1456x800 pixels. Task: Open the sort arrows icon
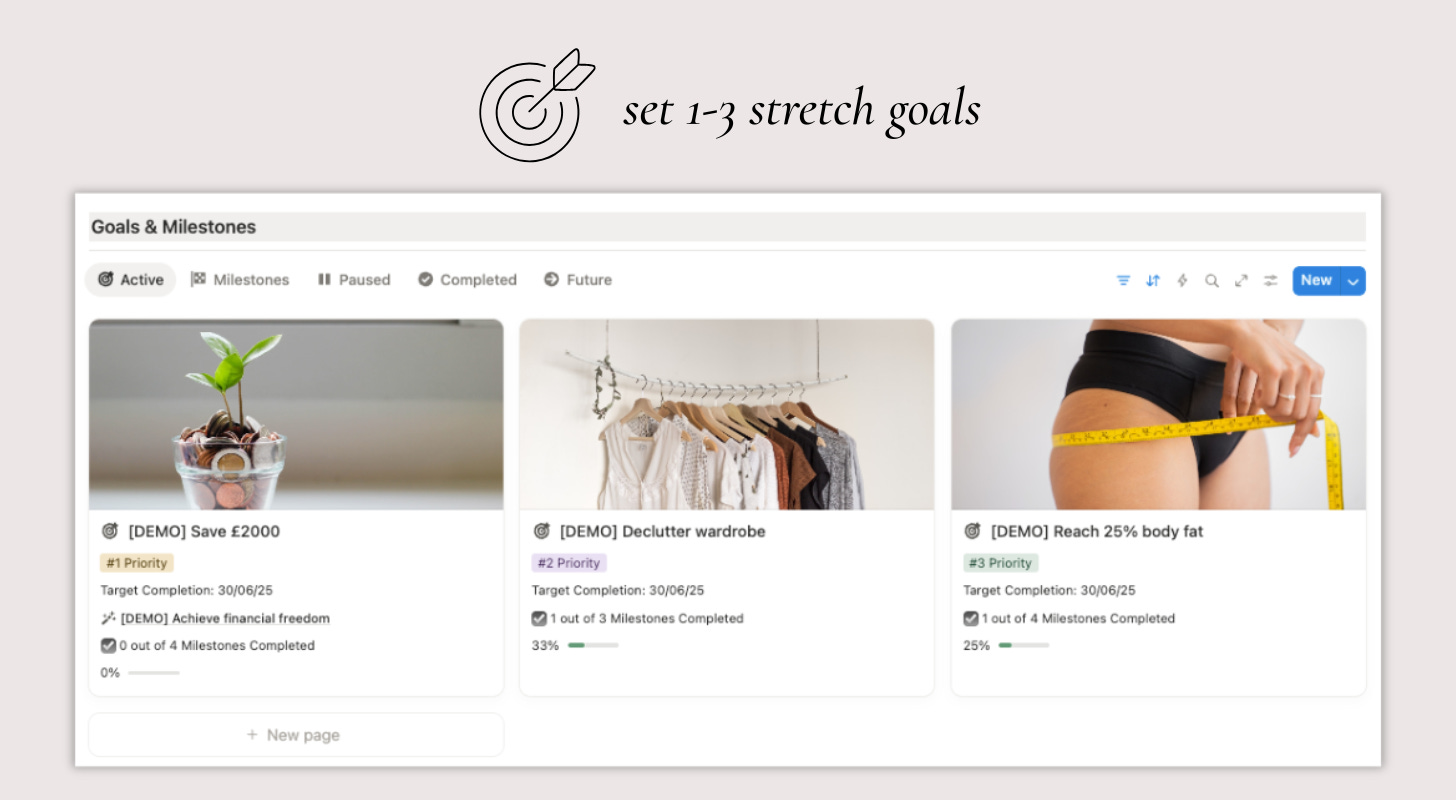pyautogui.click(x=1153, y=281)
